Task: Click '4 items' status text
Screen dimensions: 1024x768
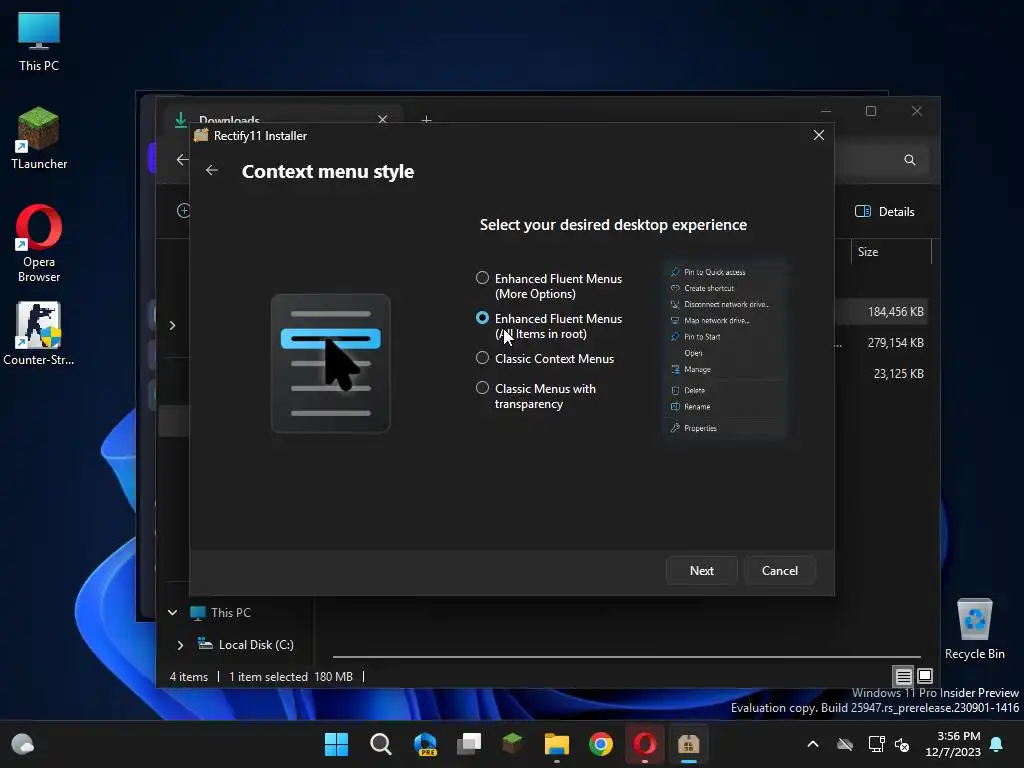Action: 189,677
